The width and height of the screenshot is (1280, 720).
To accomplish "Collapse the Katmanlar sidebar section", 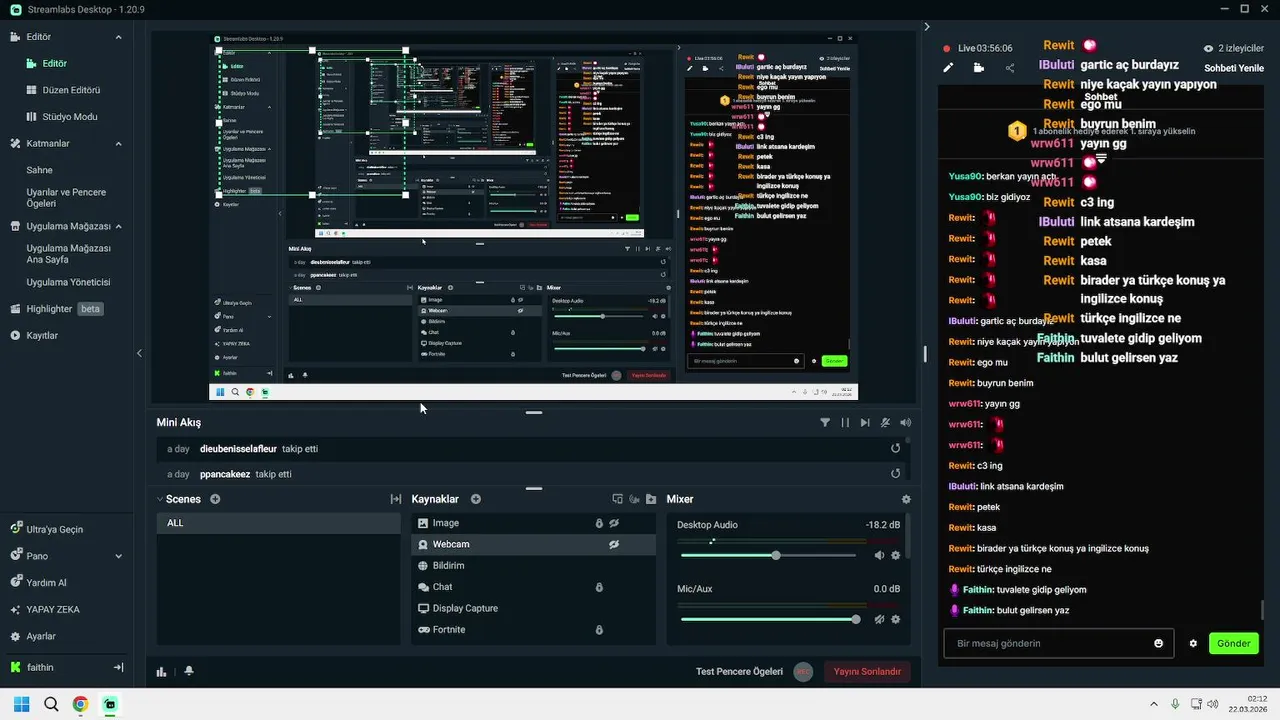I will (118, 143).
